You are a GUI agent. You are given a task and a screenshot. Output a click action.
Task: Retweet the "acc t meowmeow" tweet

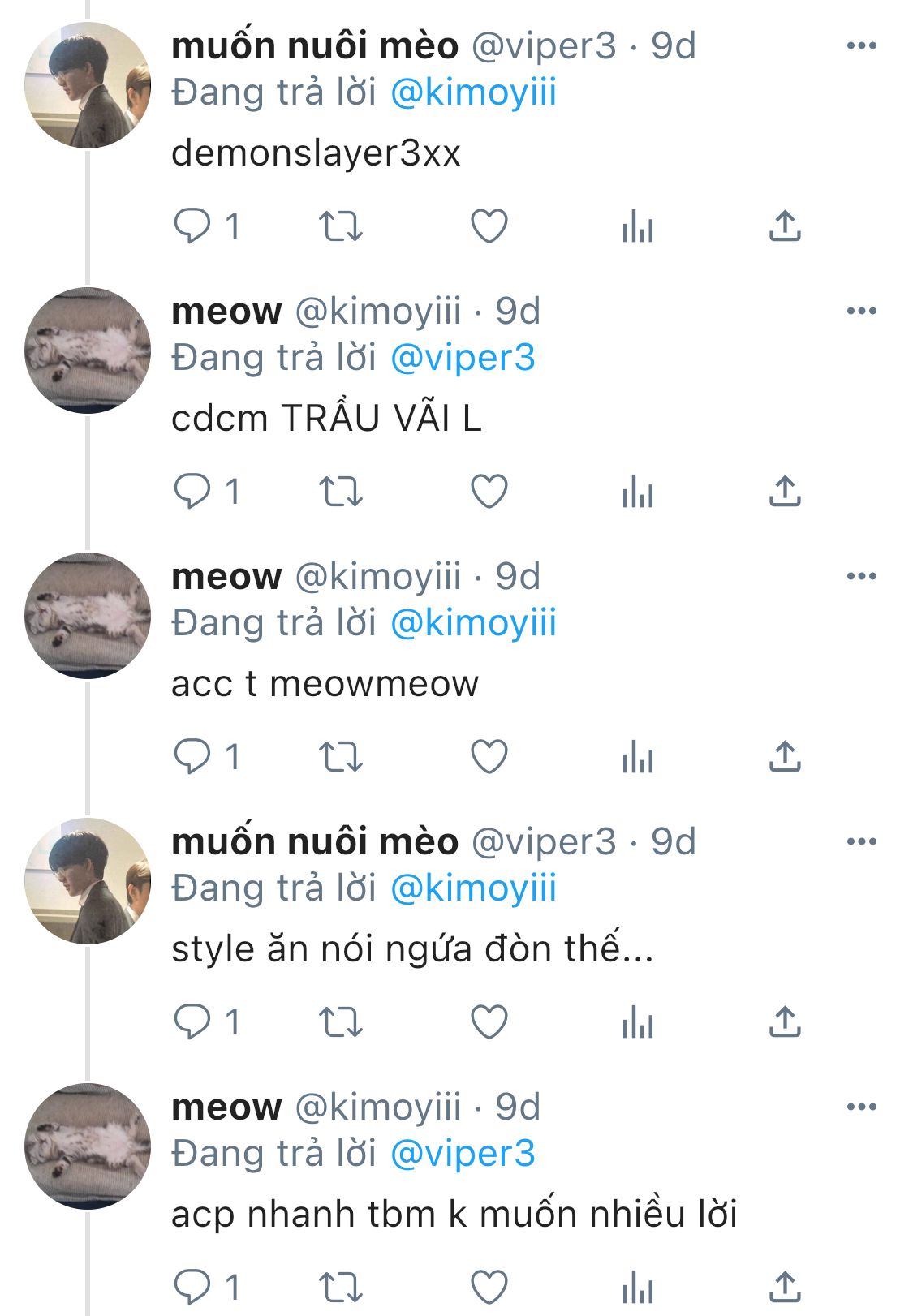340,757
